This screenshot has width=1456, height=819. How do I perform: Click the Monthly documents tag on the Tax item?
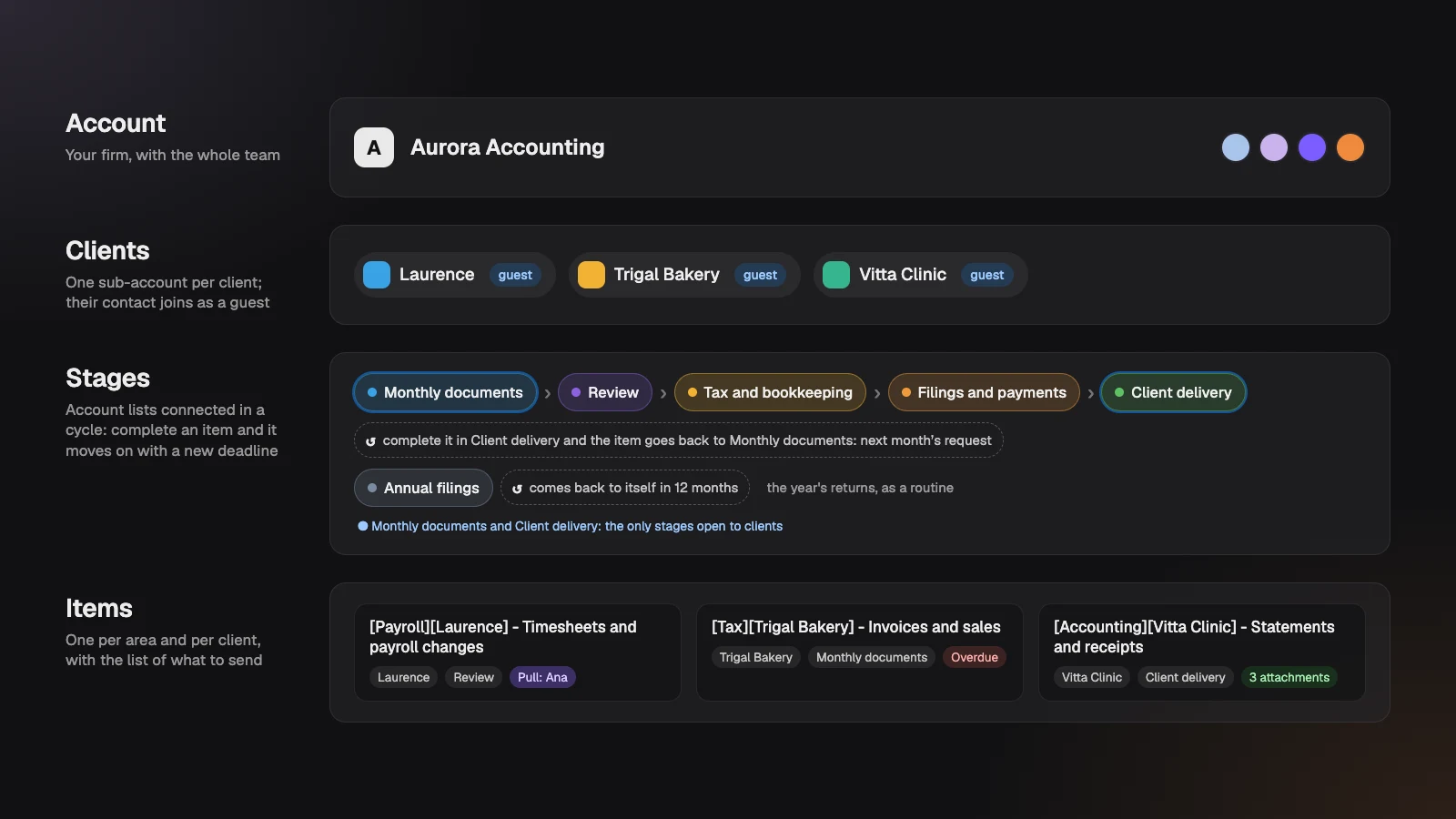pyautogui.click(x=872, y=657)
